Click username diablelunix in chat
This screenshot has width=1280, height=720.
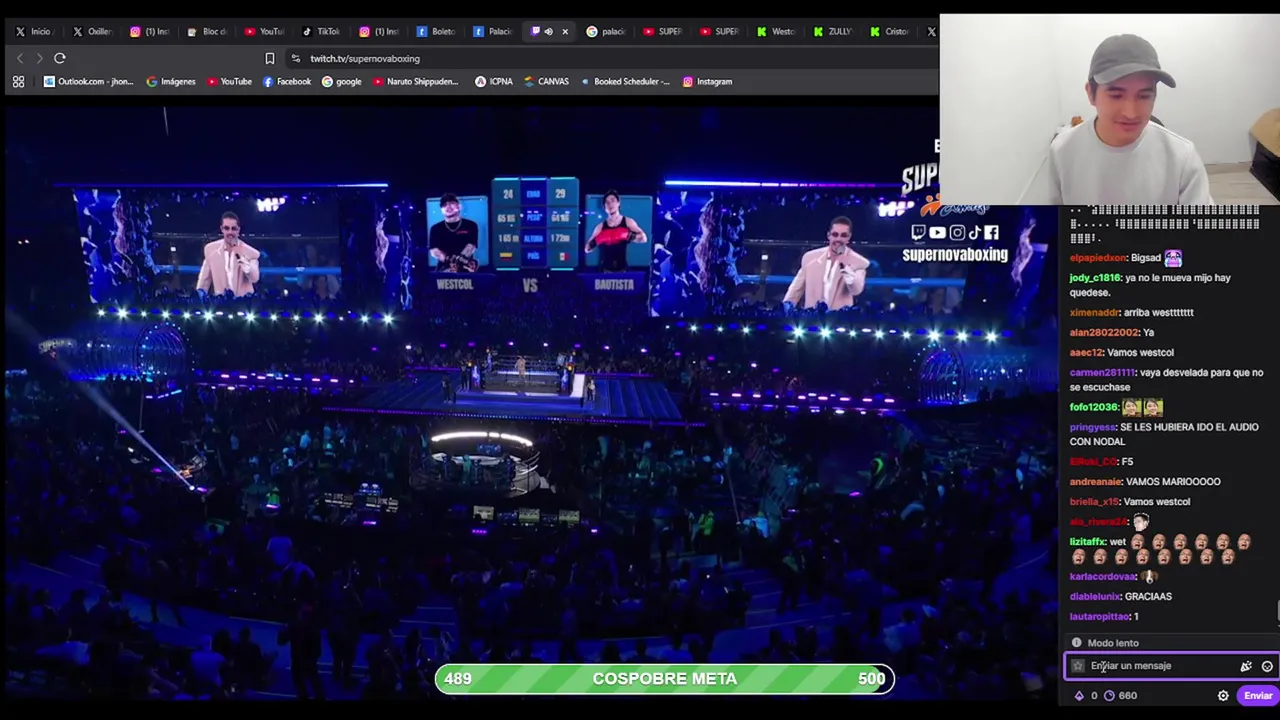tap(1095, 596)
